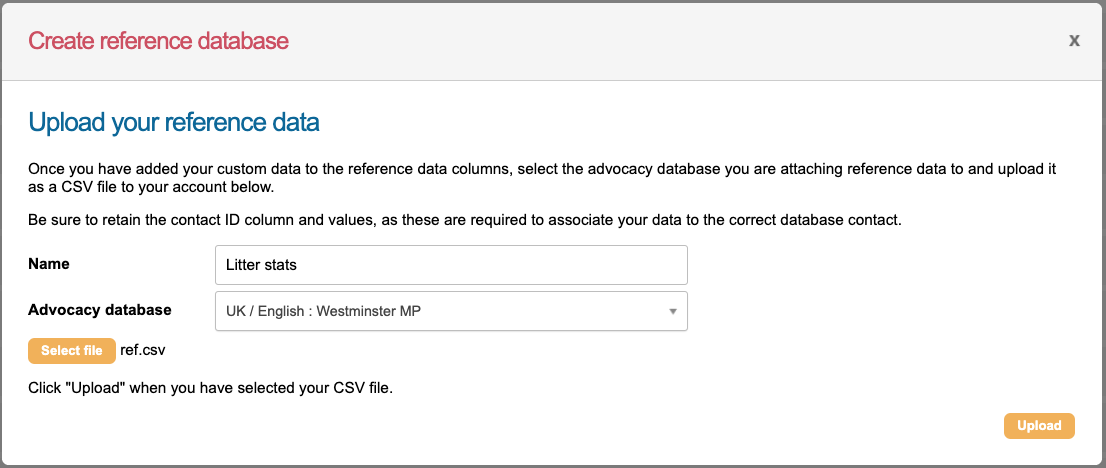The height and width of the screenshot is (468, 1106).
Task: Click the arrow on the Advocacy database selector
Action: [673, 311]
